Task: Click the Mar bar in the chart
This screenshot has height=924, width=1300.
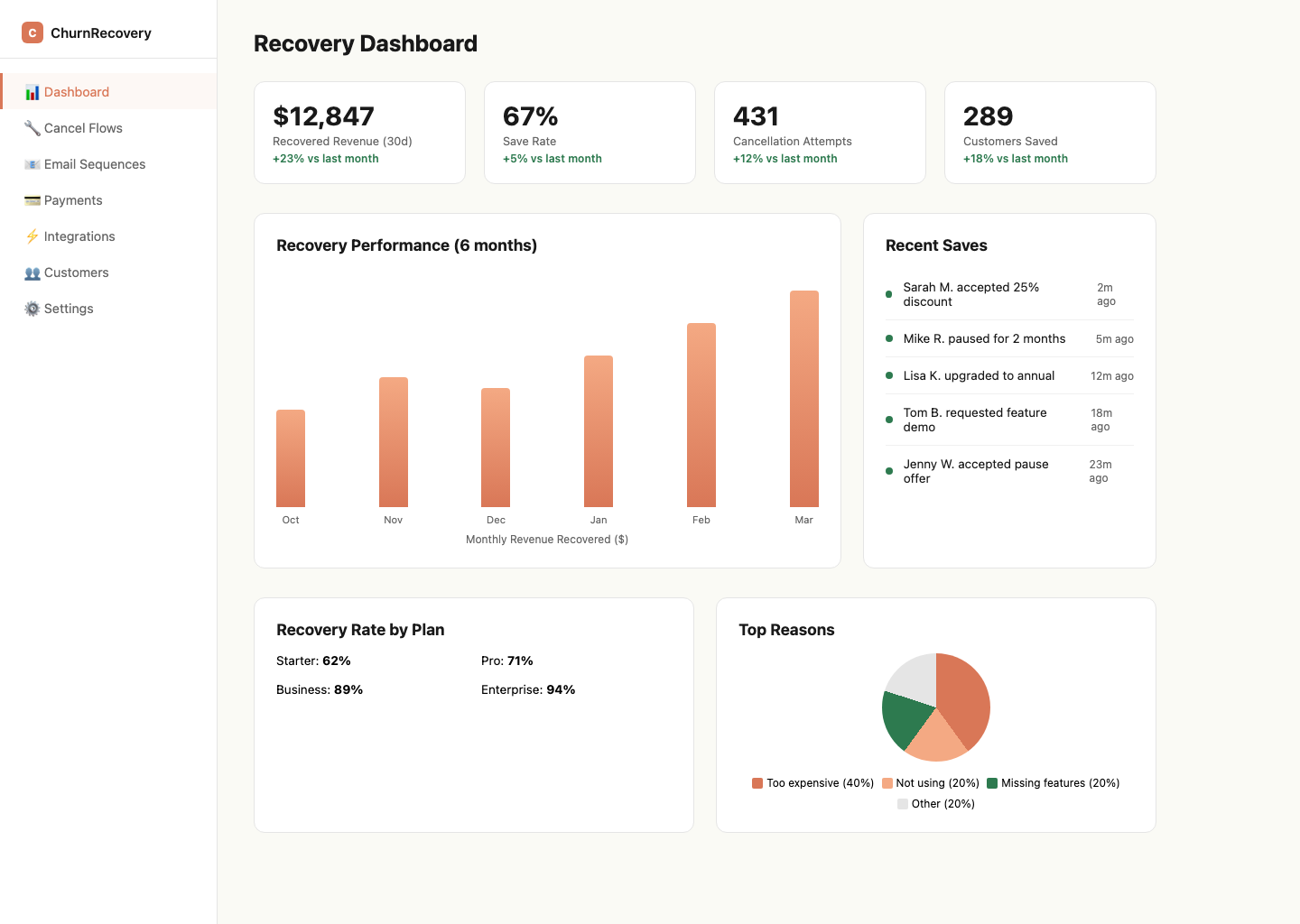Action: (x=803, y=399)
